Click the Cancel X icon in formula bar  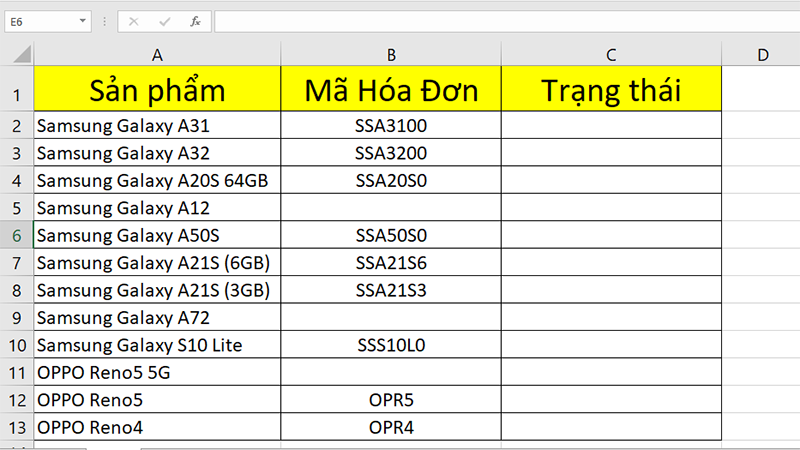(134, 21)
